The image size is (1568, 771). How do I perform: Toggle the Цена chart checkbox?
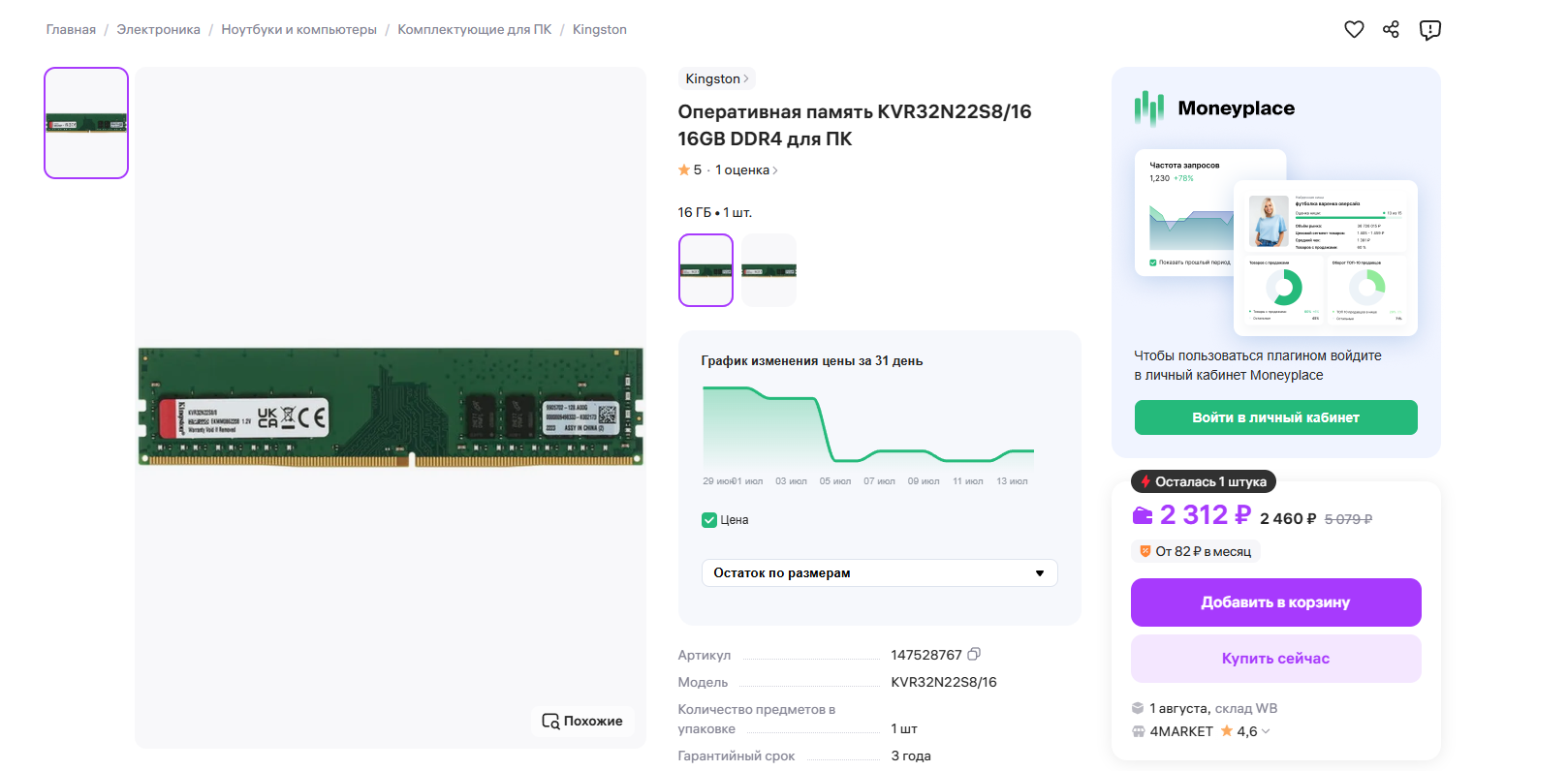(709, 520)
